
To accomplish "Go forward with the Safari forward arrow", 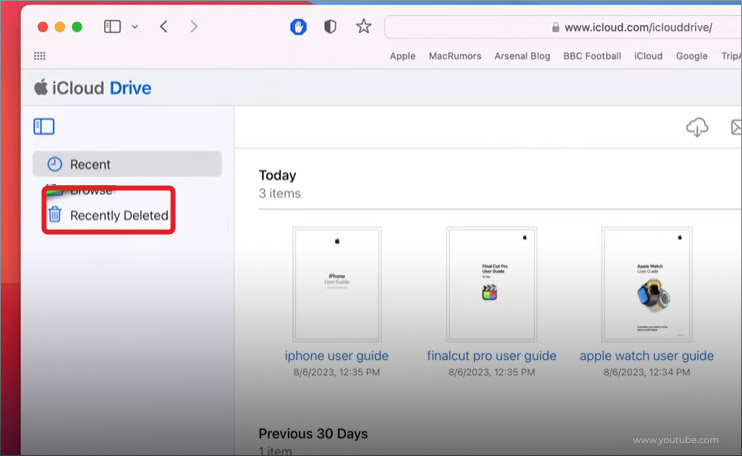I will [x=194, y=26].
